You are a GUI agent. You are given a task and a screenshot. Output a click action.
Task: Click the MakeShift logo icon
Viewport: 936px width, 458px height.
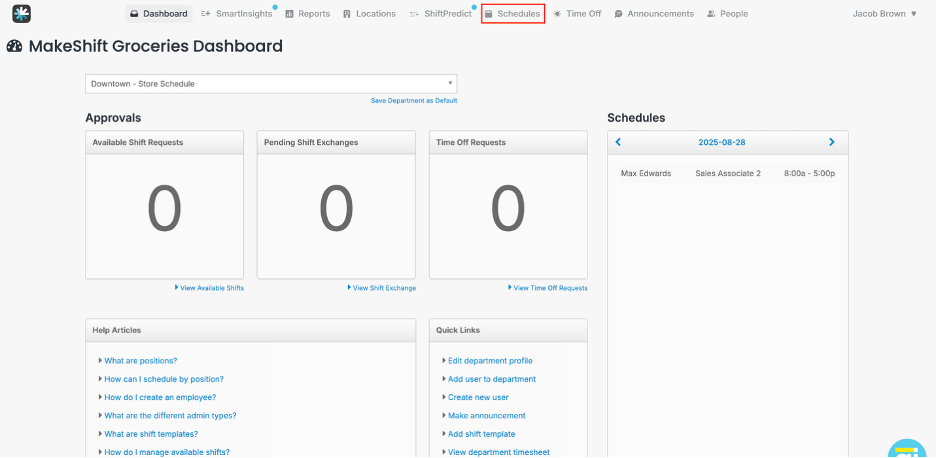click(x=21, y=14)
